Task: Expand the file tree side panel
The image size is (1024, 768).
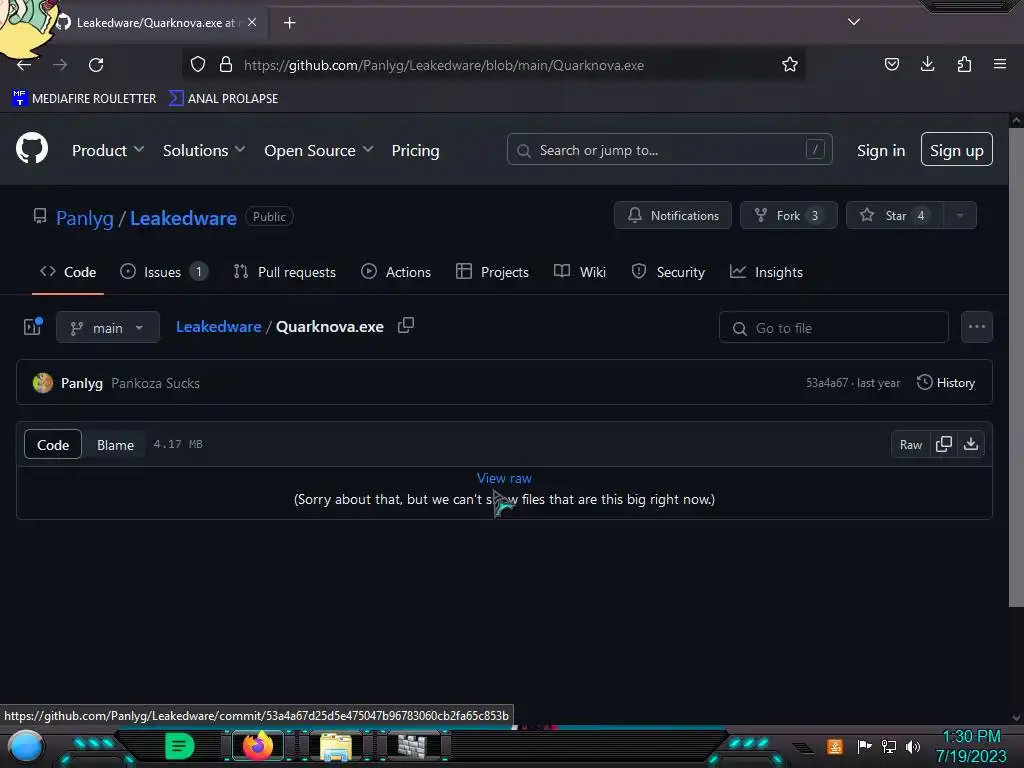Action: [x=33, y=327]
